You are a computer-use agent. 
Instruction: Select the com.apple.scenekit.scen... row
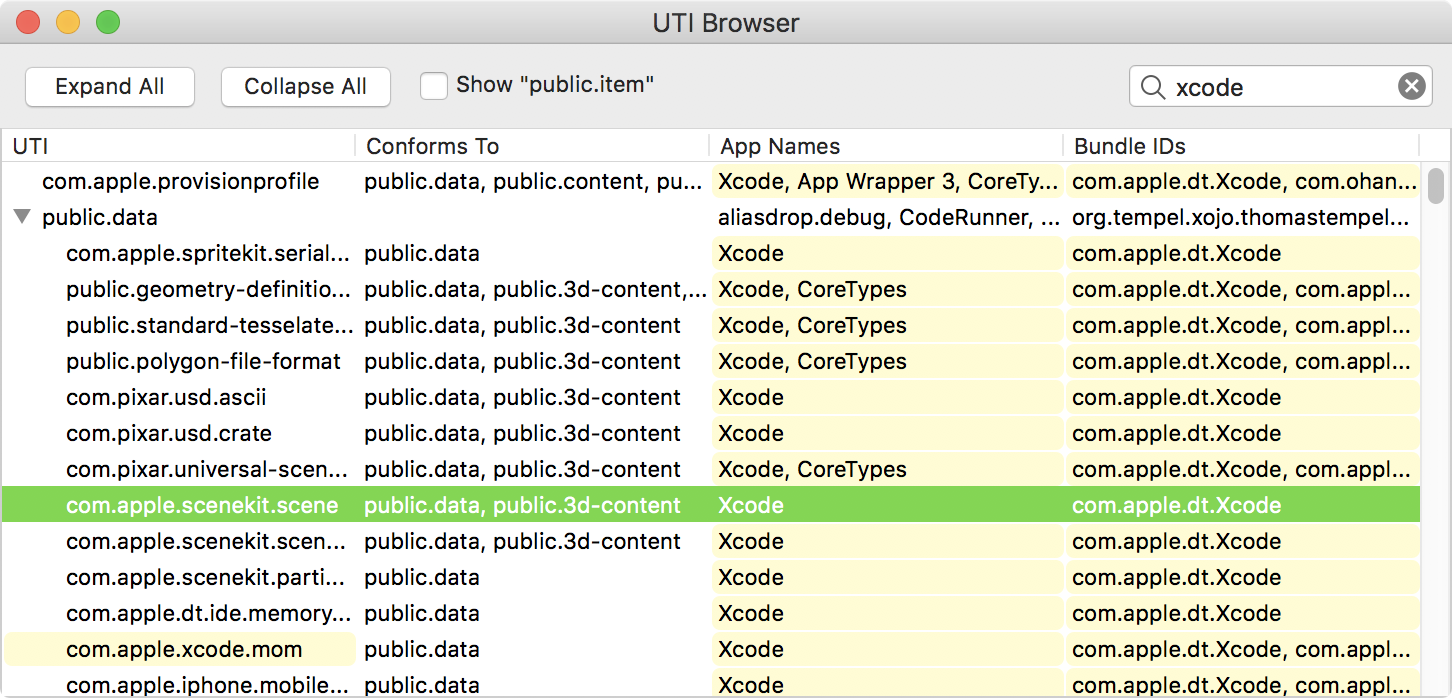pos(711,541)
